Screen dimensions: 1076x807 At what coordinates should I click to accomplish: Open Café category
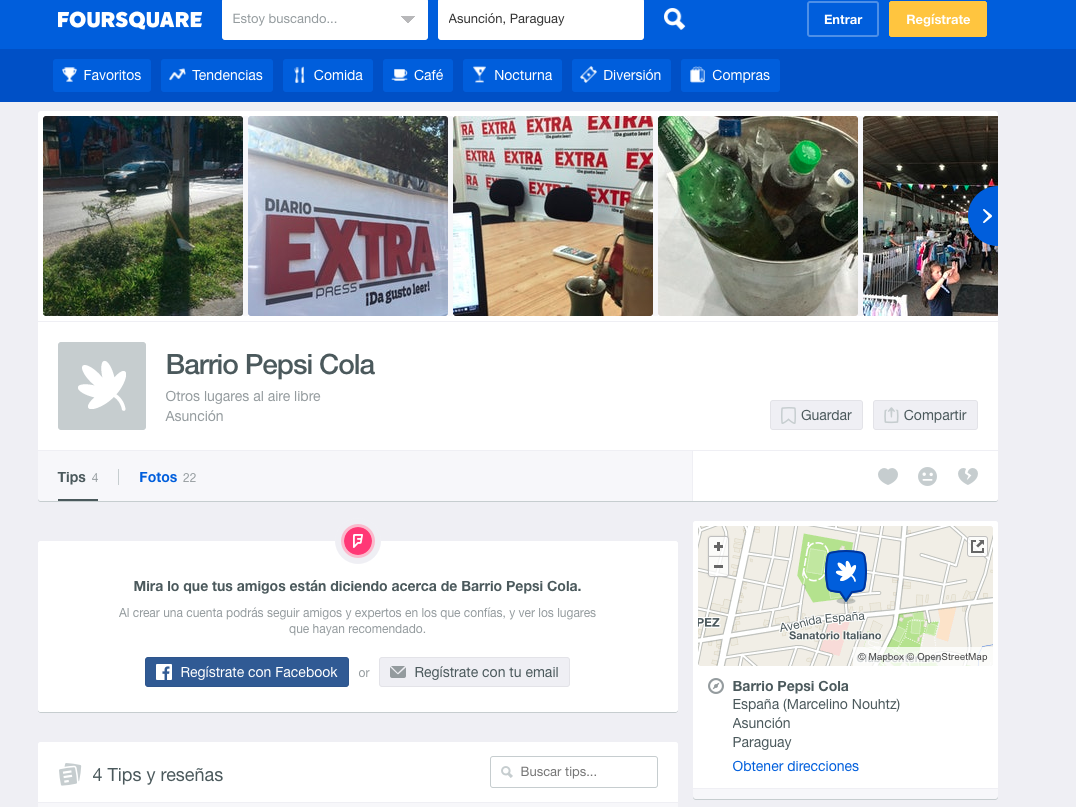point(418,75)
